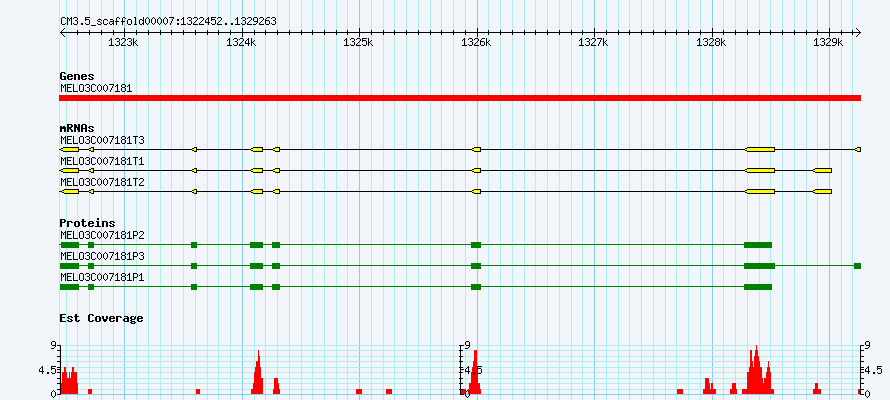Click the 1324k ruler label
Viewport: 890px width, 400px height.
point(242,42)
